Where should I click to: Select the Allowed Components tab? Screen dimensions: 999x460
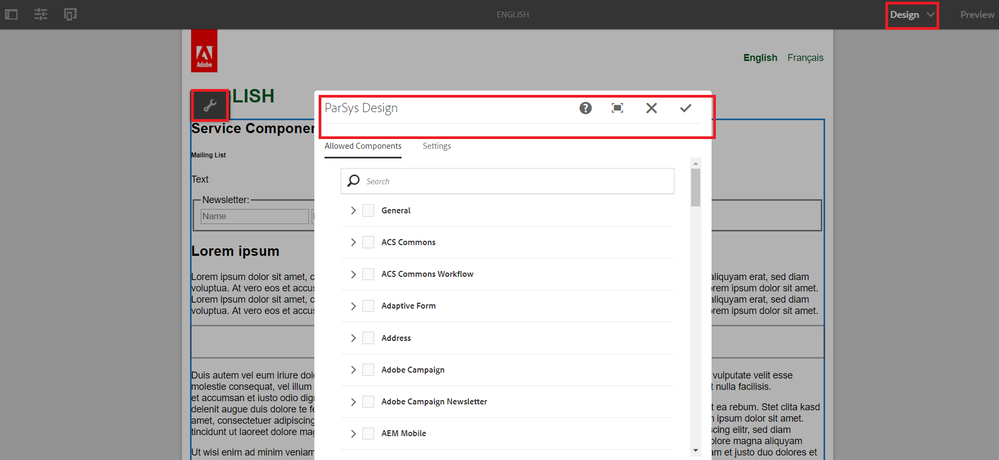coord(363,146)
